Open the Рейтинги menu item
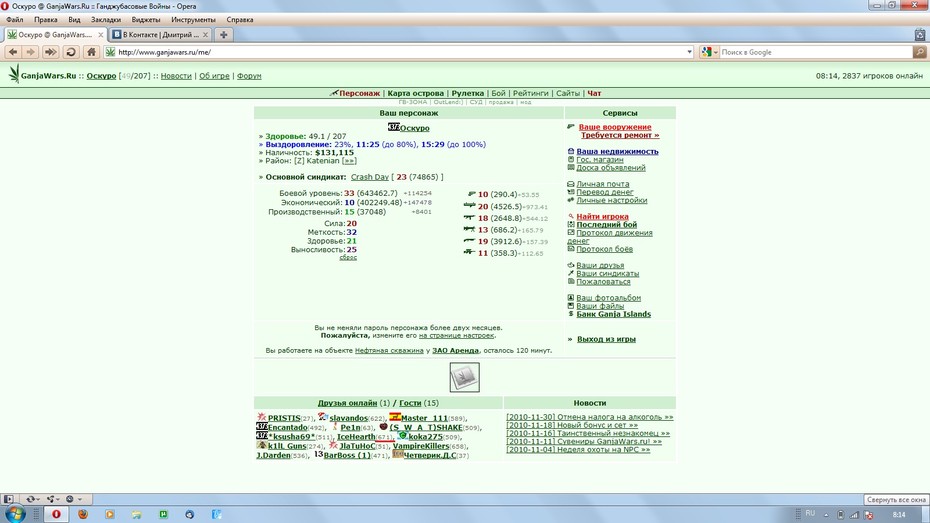This screenshot has width=930, height=523. pyautogui.click(x=530, y=93)
